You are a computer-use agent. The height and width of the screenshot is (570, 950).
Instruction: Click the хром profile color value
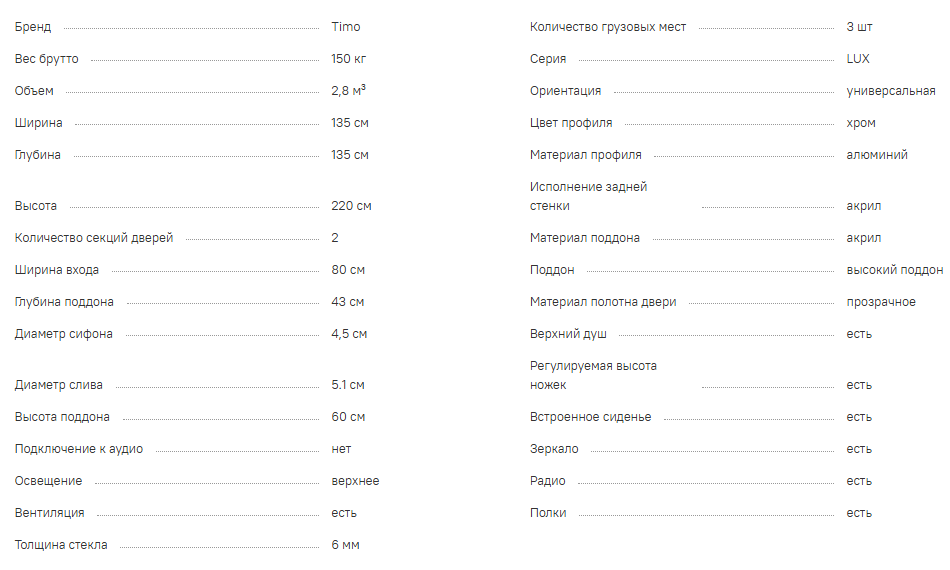(x=861, y=123)
